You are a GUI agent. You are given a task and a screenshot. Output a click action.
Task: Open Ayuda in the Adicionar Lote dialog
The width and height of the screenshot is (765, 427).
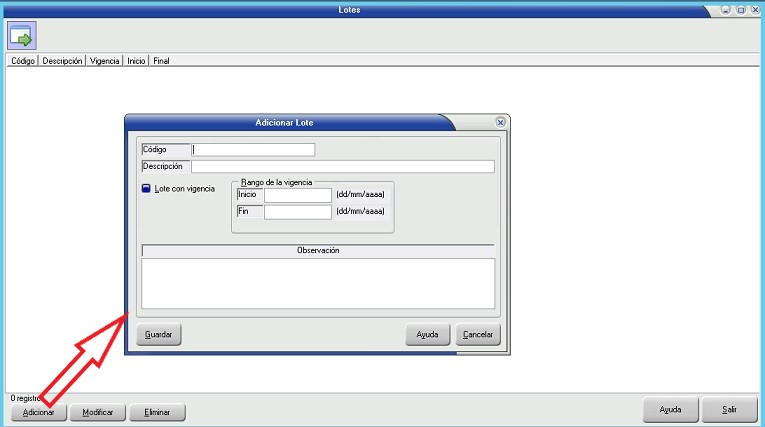pyautogui.click(x=428, y=335)
